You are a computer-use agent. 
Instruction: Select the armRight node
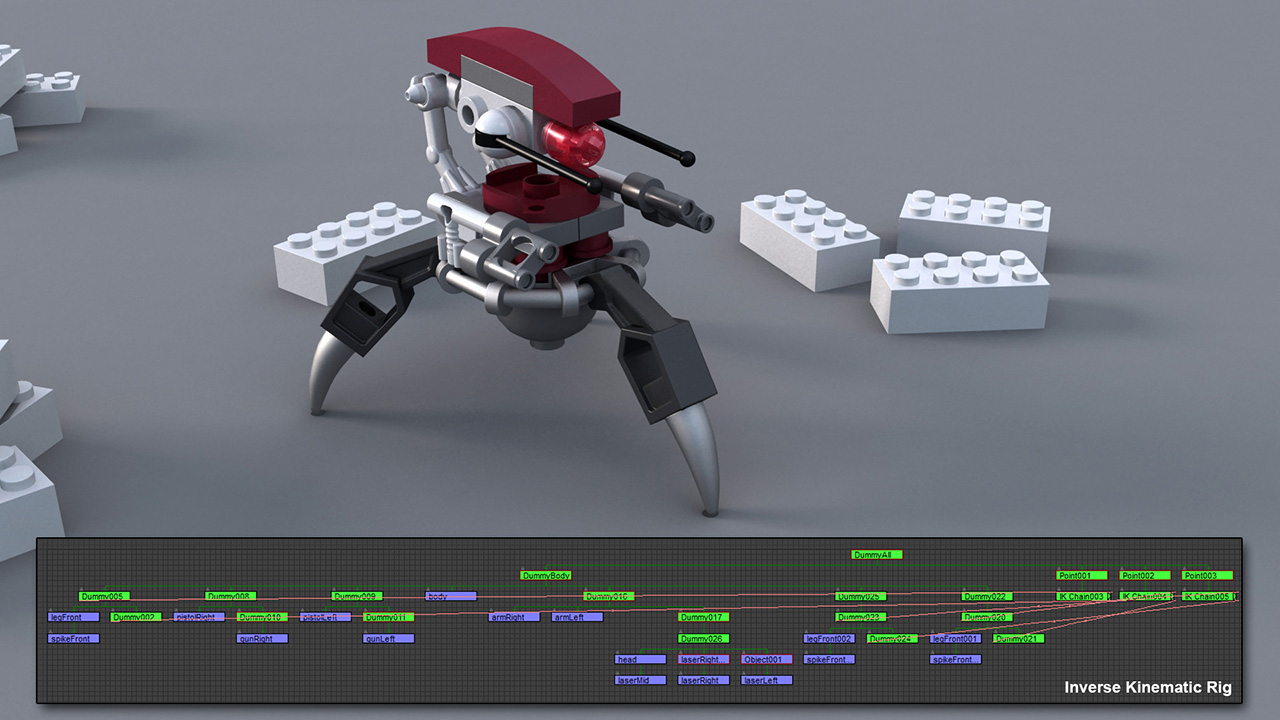tap(514, 618)
